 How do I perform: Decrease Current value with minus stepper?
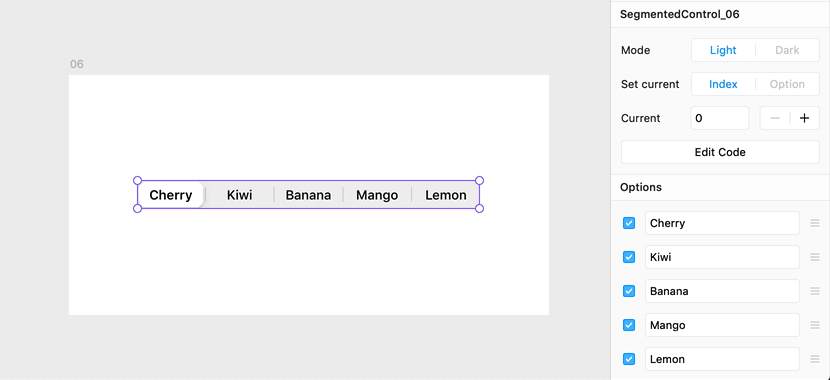[775, 118]
